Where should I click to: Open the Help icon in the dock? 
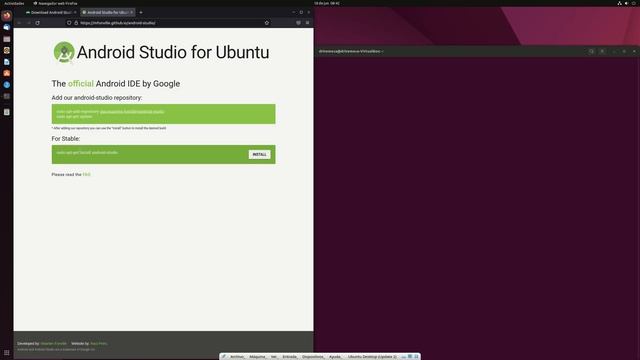click(7, 84)
